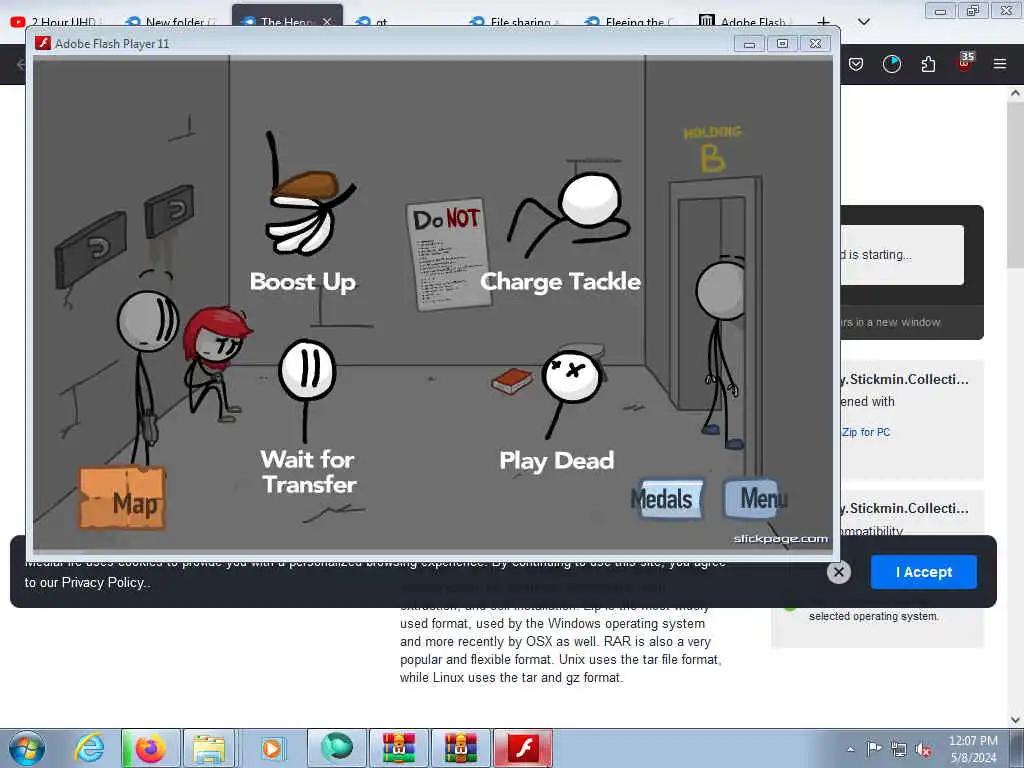Click the red extension icon with 35 badge

pos(965,63)
